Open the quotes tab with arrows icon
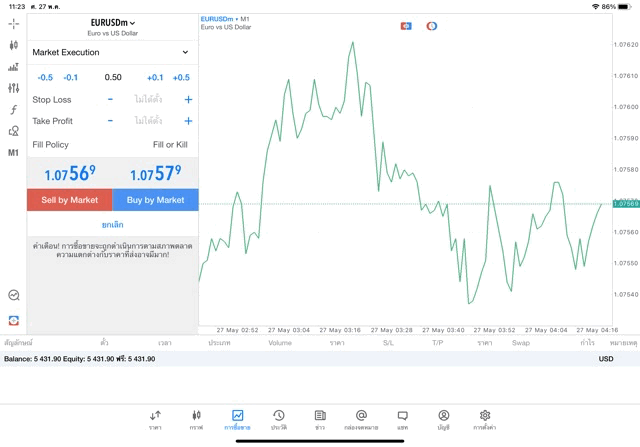The height and width of the screenshot is (447, 640). click(x=155, y=420)
